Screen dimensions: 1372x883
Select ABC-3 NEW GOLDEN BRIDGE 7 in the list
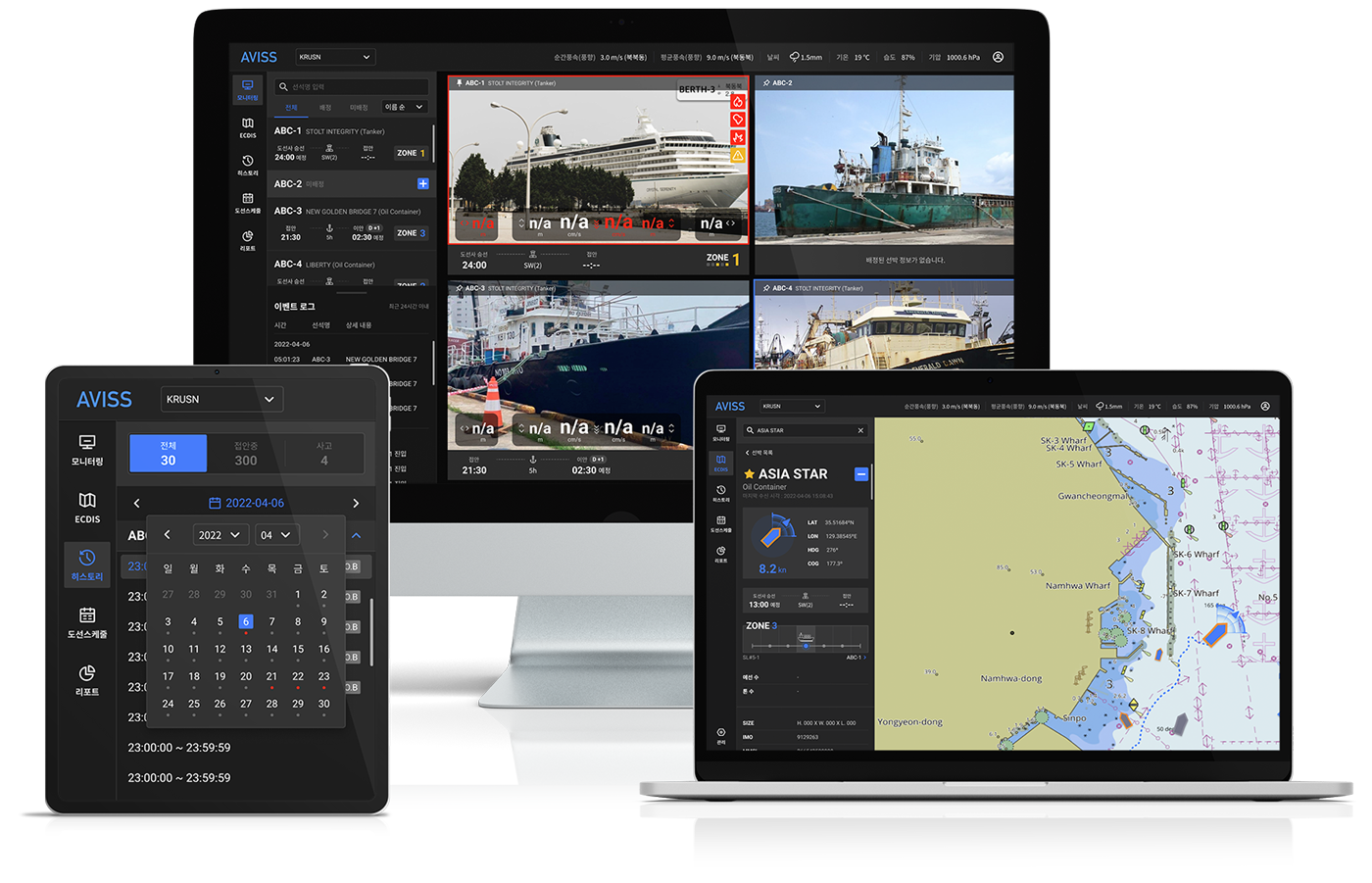pos(350,223)
